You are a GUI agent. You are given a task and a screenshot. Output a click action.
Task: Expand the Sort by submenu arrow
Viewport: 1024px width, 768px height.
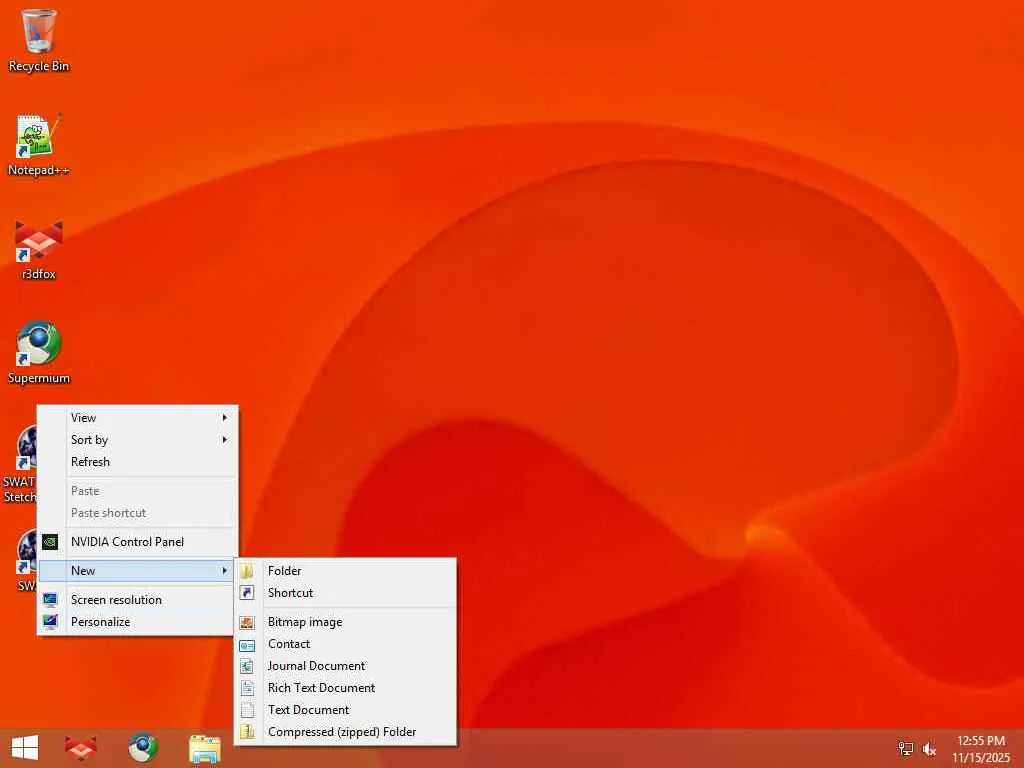pos(225,440)
